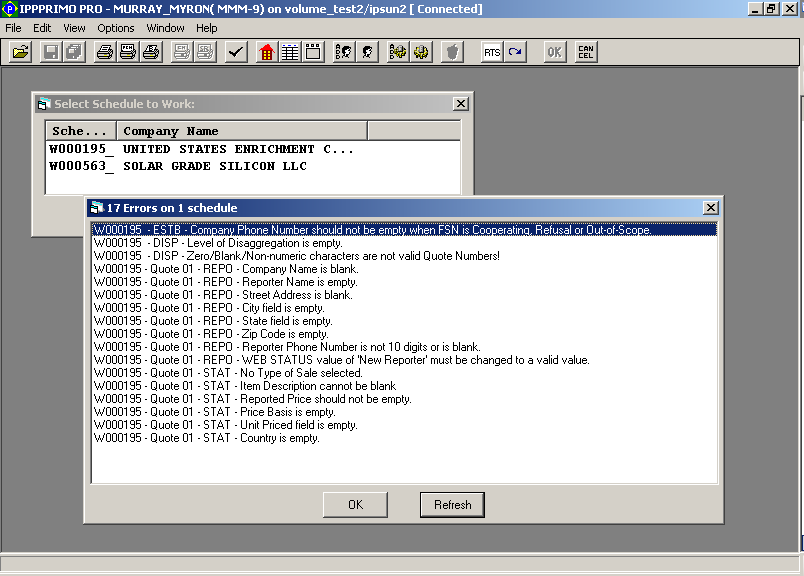Open the Help menu
This screenshot has width=804, height=576.
pyautogui.click(x=207, y=28)
